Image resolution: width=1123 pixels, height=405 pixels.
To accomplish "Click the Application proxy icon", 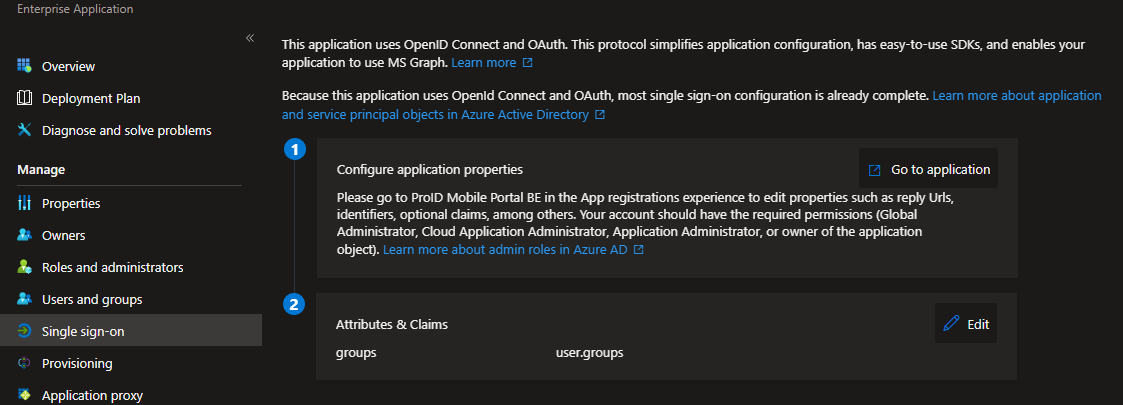I will pyautogui.click(x=24, y=395).
